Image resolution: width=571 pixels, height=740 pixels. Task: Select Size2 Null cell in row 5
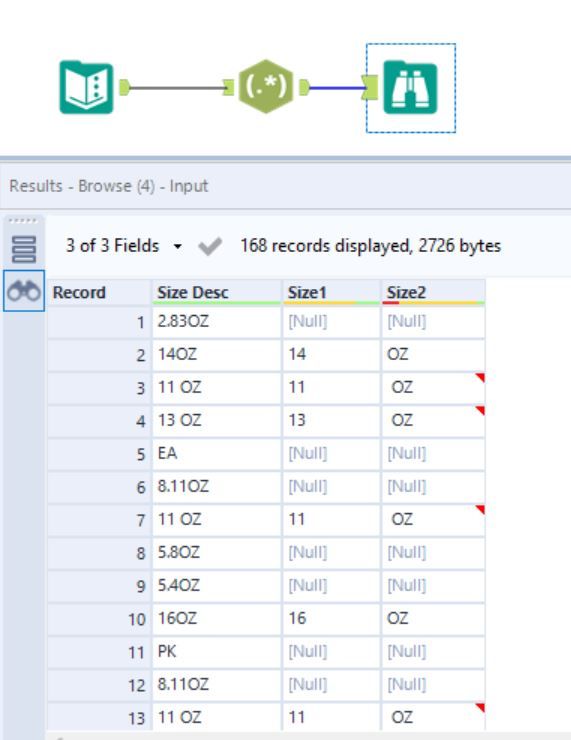click(433, 454)
